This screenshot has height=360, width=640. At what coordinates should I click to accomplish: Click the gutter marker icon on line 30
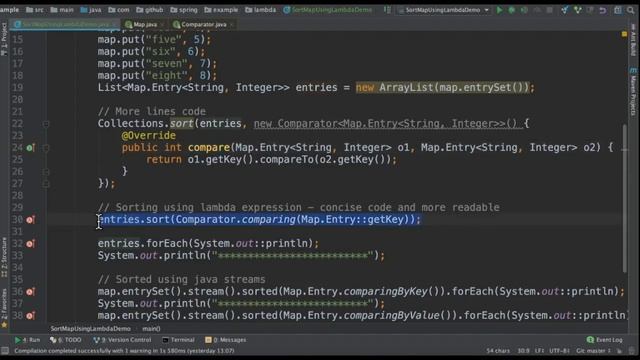pyautogui.click(x=31, y=220)
